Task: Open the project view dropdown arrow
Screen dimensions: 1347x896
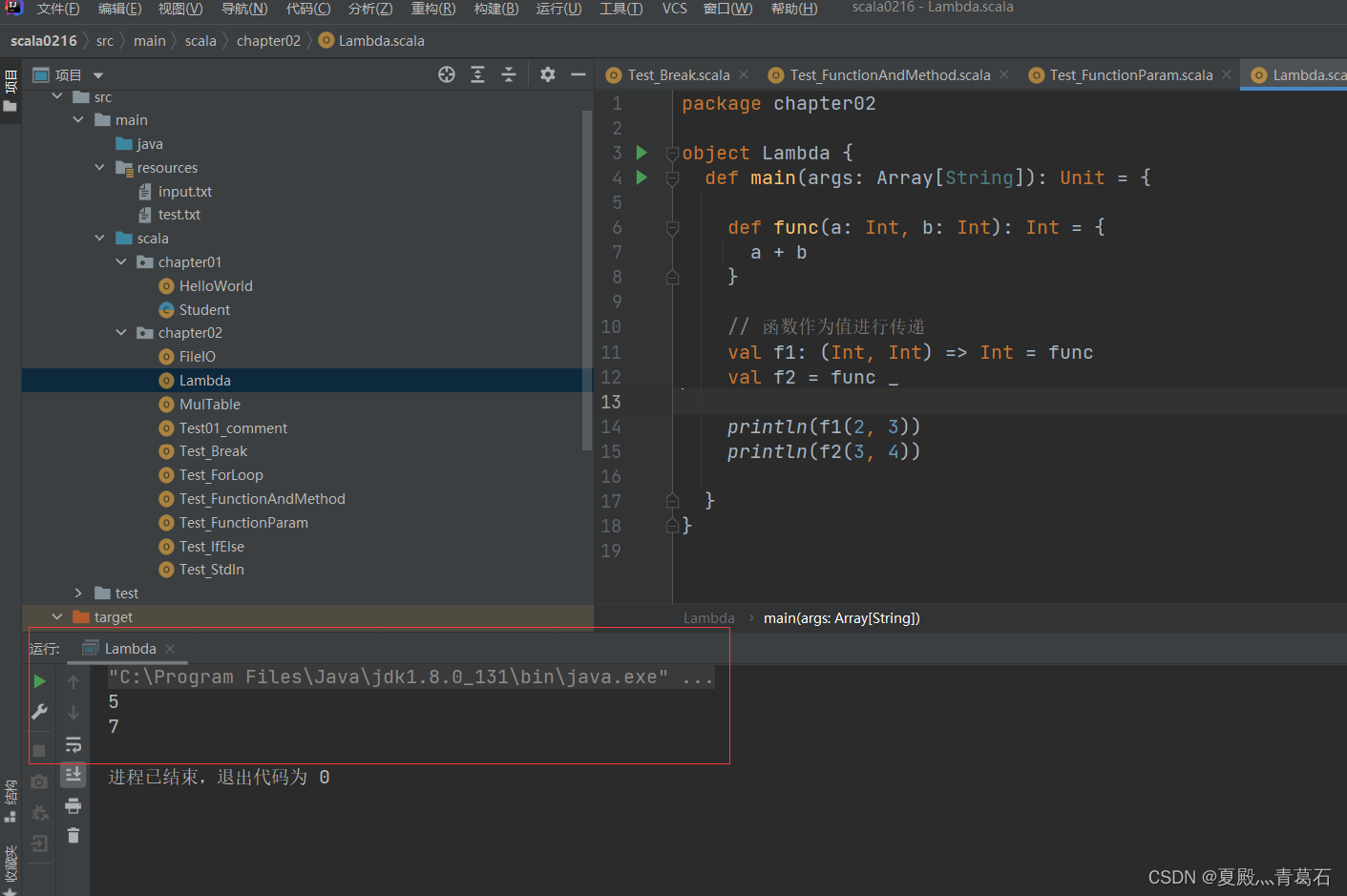Action: (x=97, y=75)
